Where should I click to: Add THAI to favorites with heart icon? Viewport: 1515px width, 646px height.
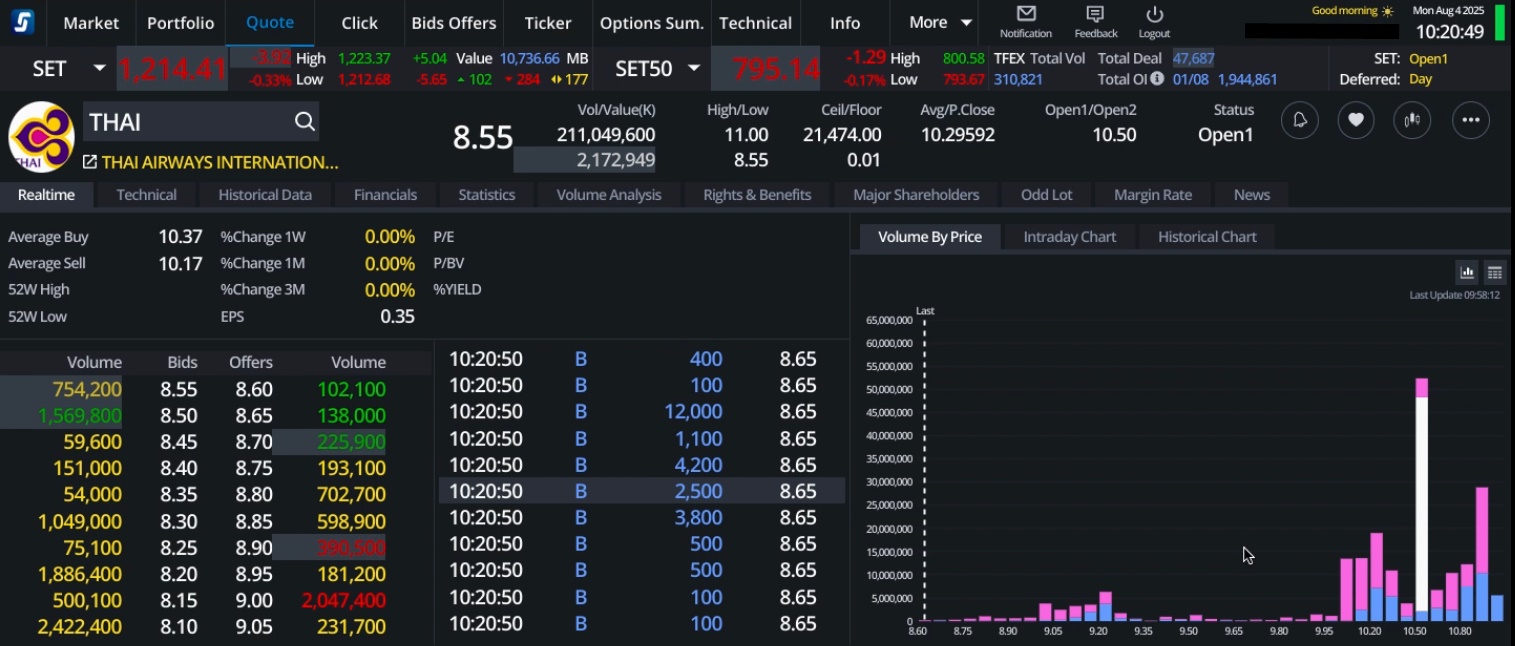(1356, 120)
